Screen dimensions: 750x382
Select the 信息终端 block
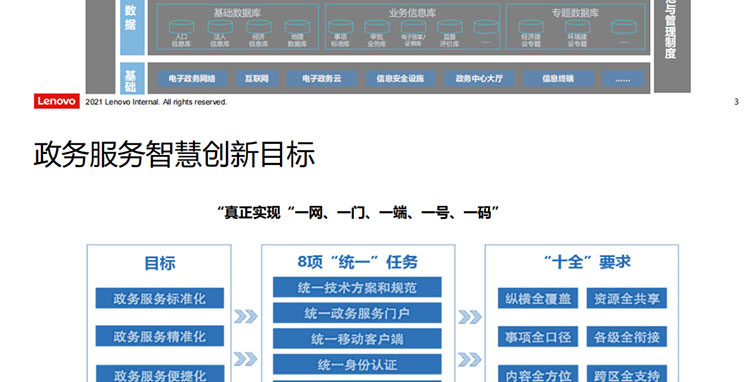pos(558,78)
